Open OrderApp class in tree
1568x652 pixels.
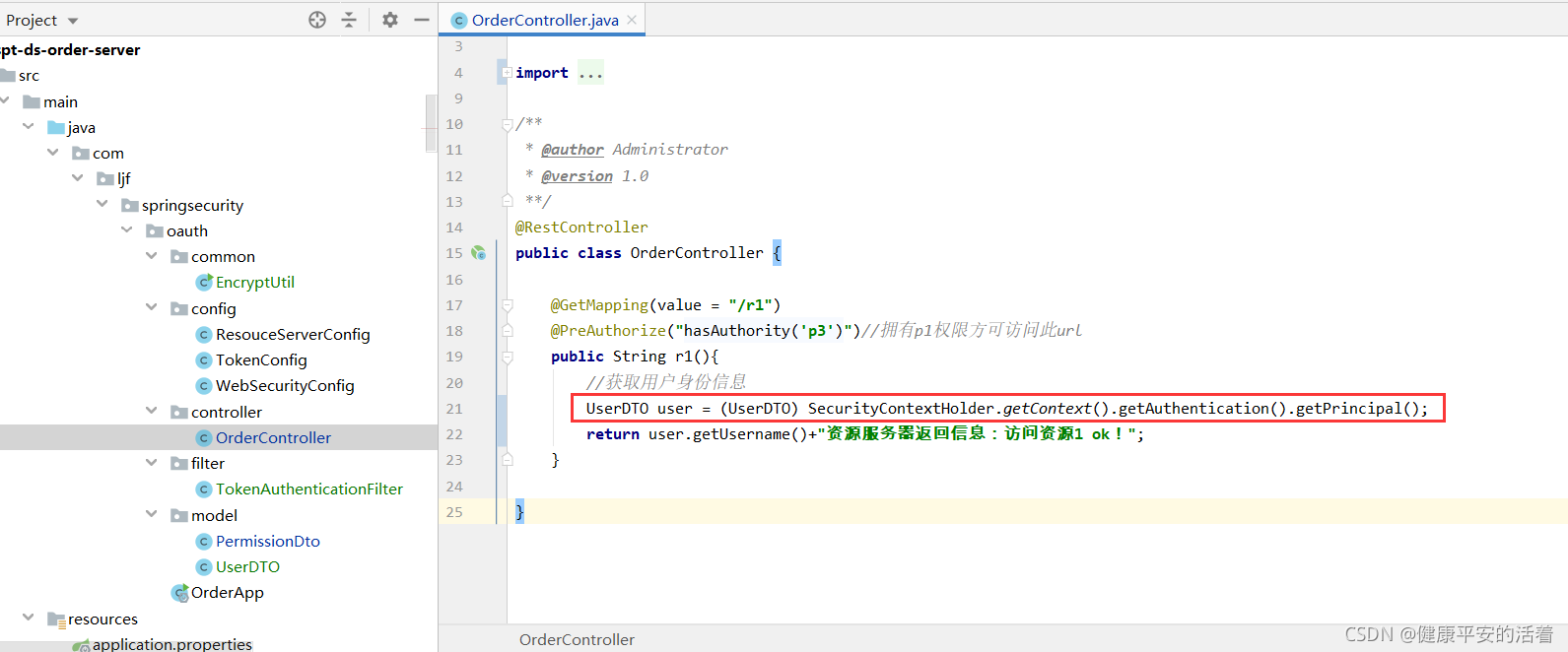tap(228, 592)
